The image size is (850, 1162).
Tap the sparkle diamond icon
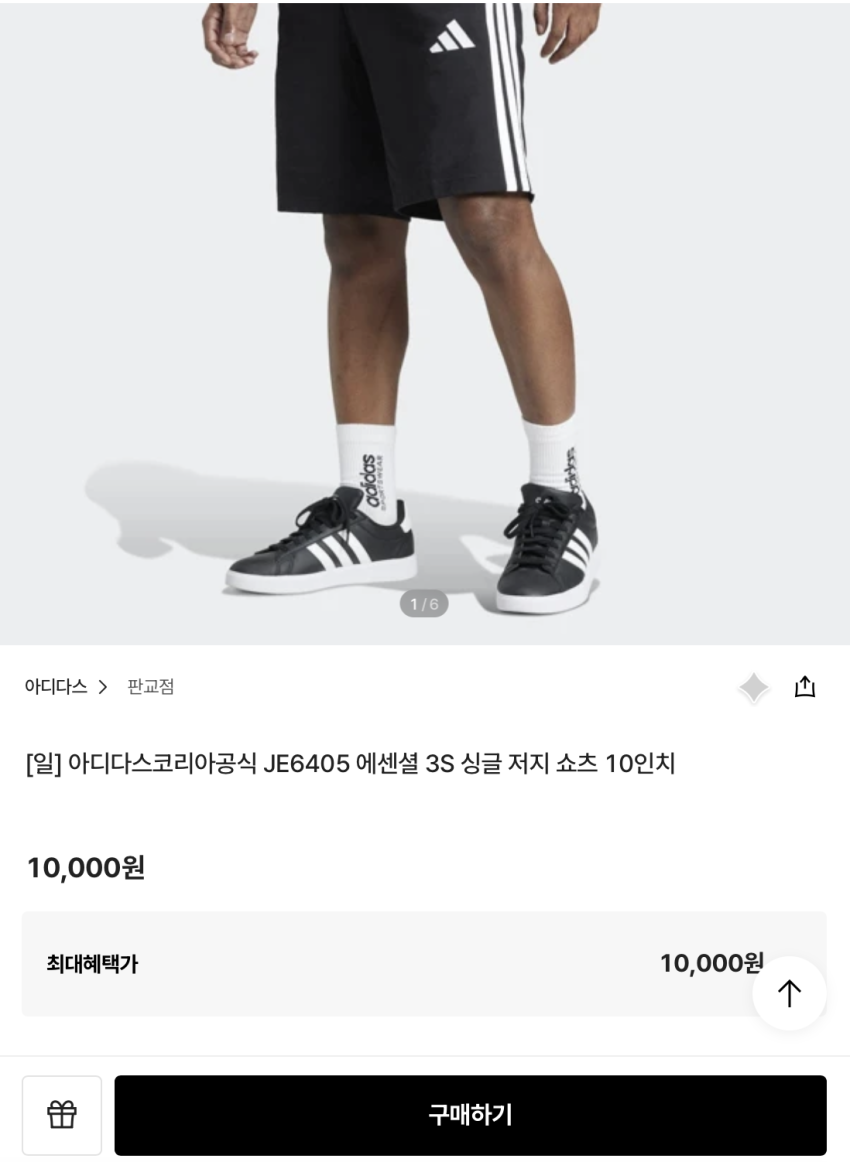754,688
